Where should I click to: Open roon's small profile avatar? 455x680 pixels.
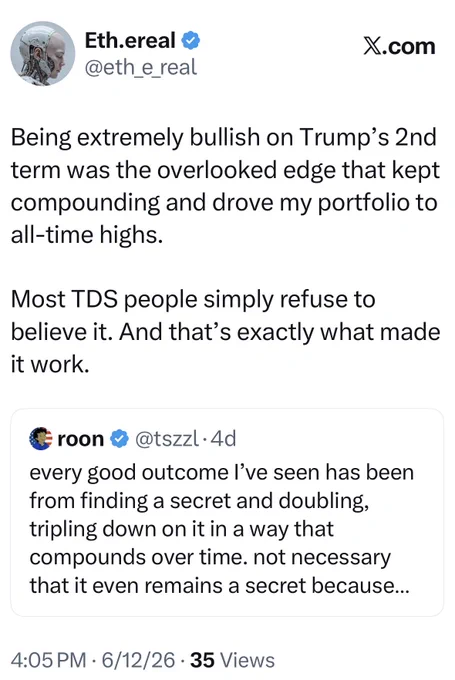point(40,438)
